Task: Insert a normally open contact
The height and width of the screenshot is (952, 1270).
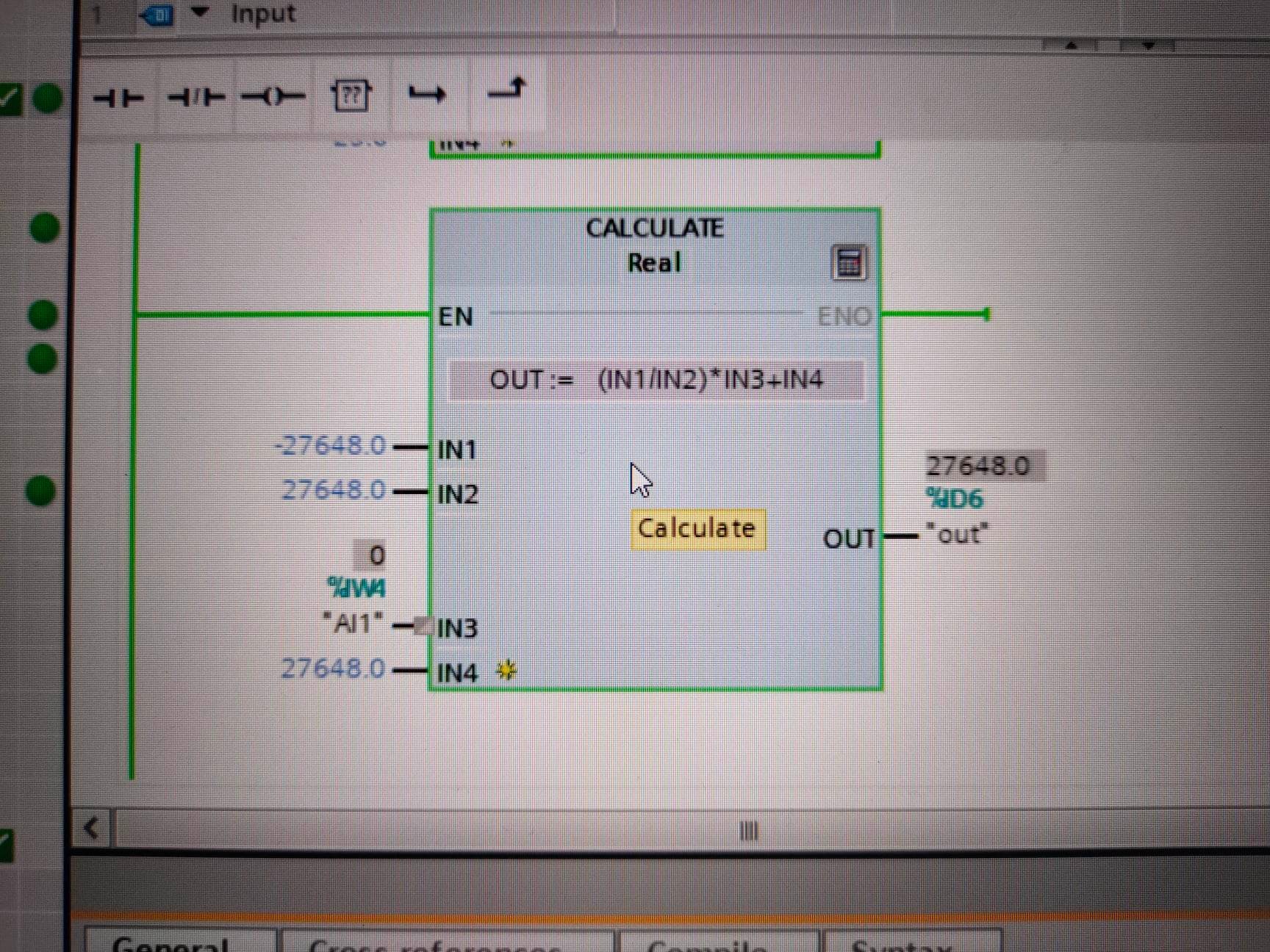Action: pos(119,97)
